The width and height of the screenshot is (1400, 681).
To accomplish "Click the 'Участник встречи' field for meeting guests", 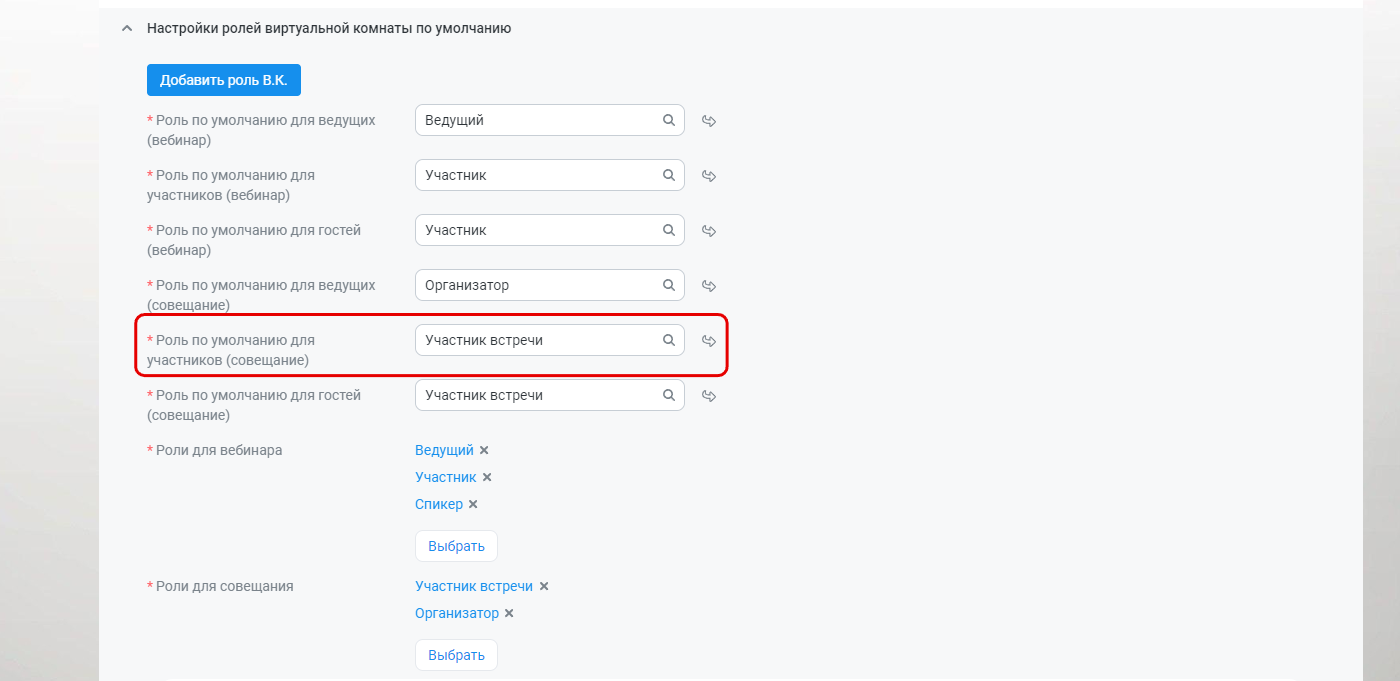I will pos(550,395).
